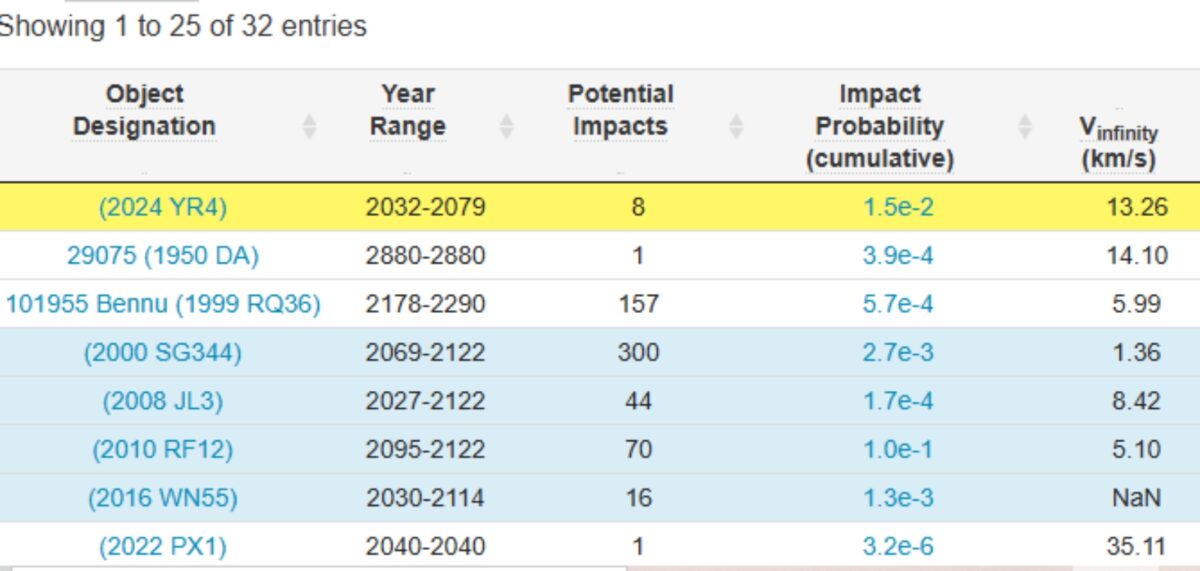Viewport: 1200px width, 571px height.
Task: Sort by Year Range arrows icon
Action: point(507,127)
